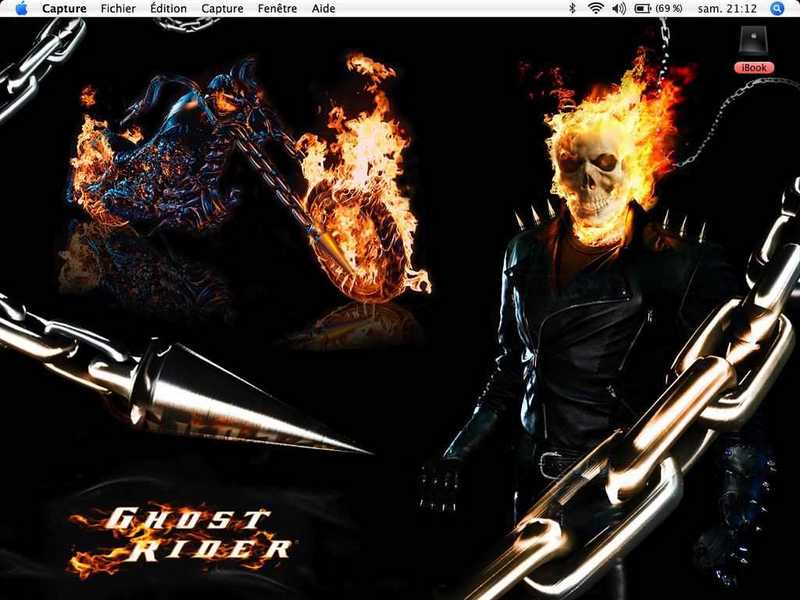Open the Capture application menu

[x=64, y=9]
